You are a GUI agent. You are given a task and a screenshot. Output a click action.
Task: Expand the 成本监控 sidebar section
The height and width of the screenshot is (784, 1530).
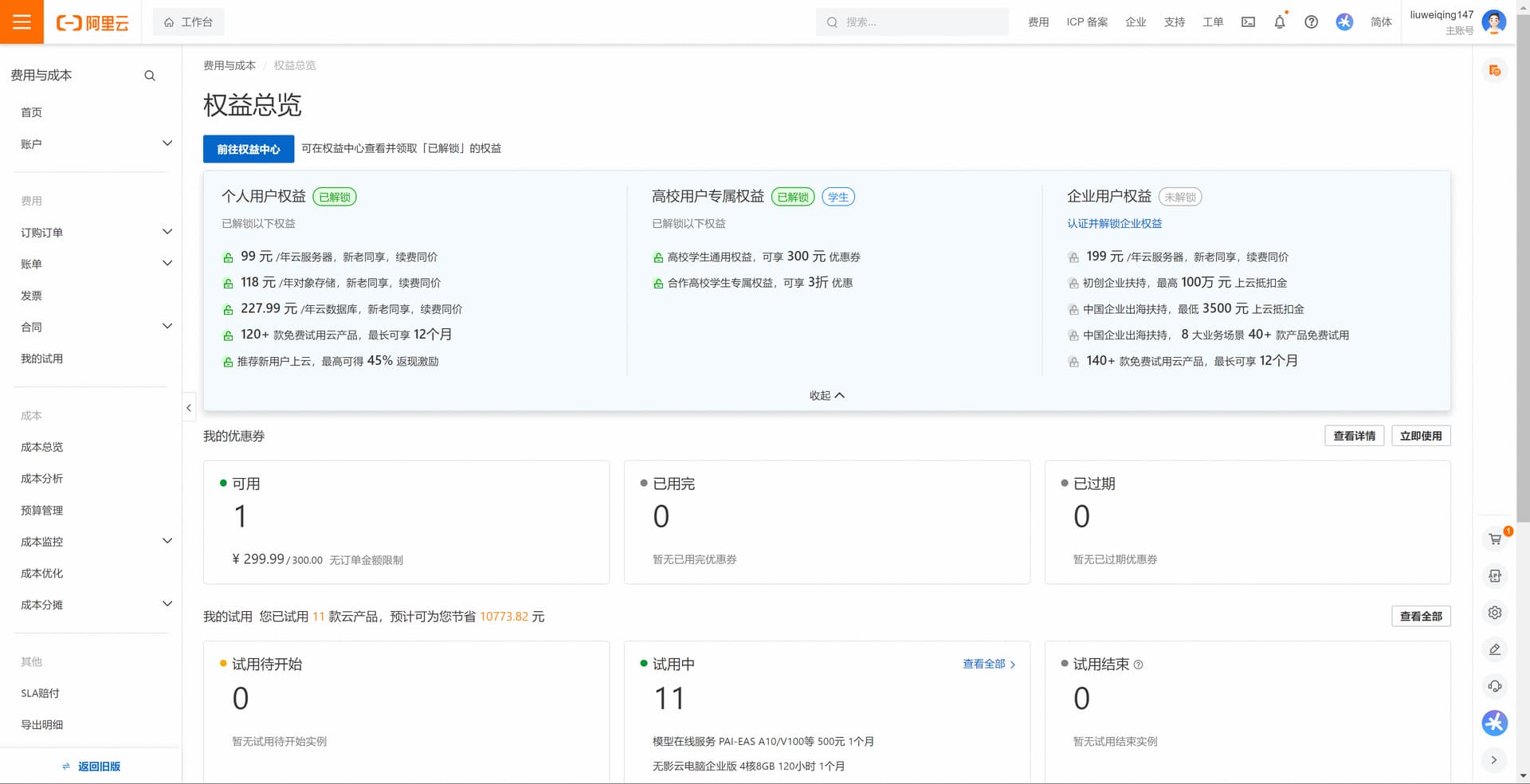[94, 542]
